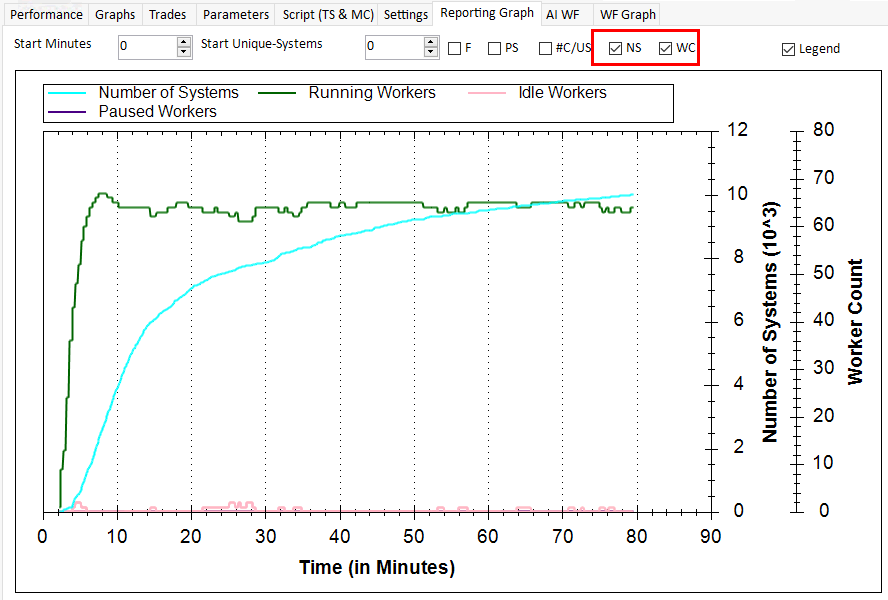The width and height of the screenshot is (888, 600).
Task: Click the Running Workers legend line
Action: tap(280, 93)
